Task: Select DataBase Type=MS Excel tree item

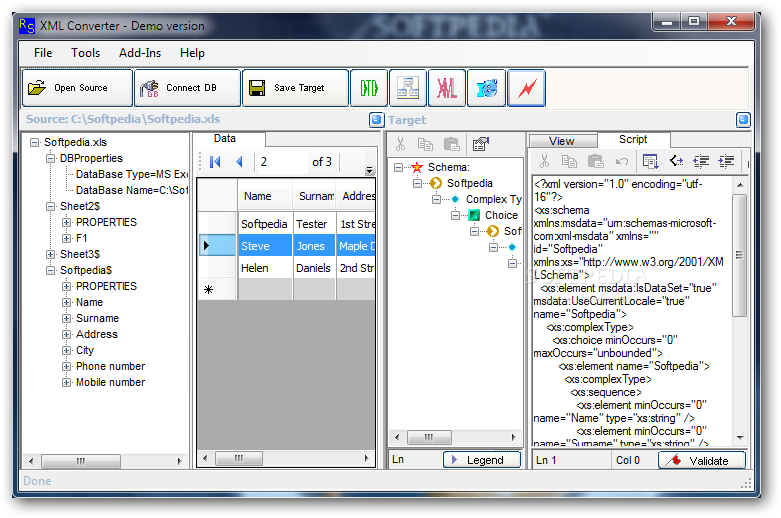Action: point(131,174)
